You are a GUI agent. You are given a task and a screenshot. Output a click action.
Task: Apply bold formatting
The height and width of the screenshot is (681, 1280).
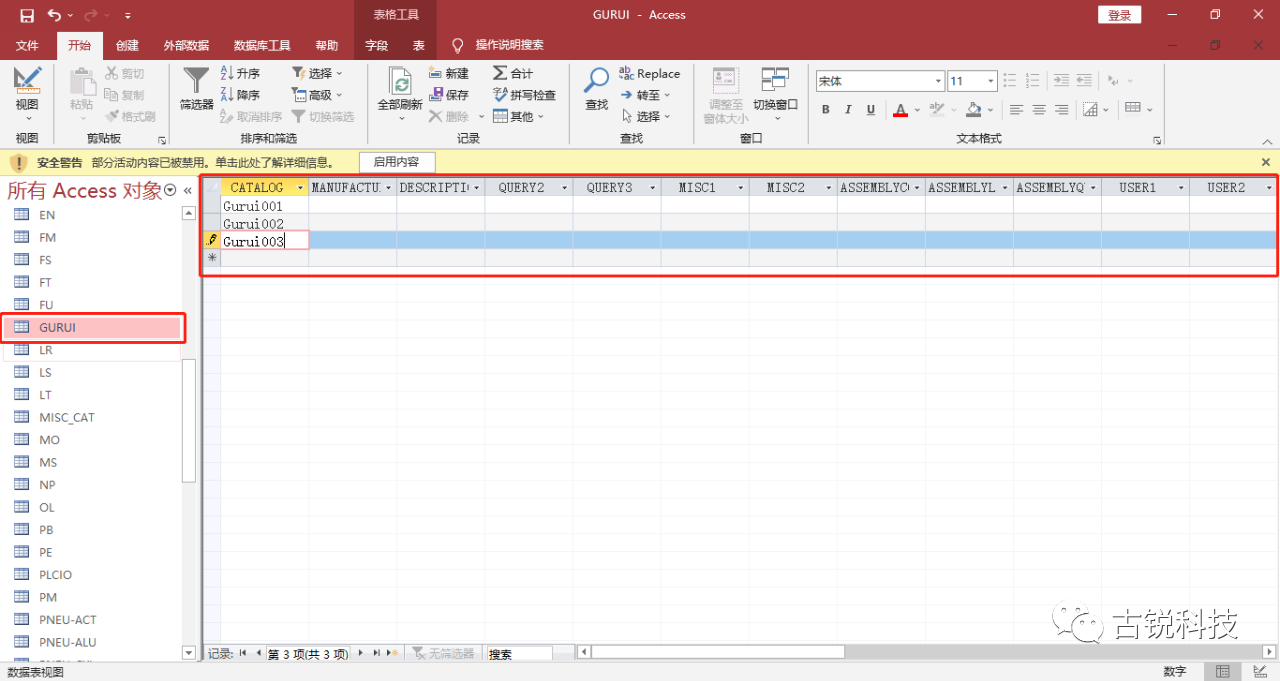click(x=826, y=110)
